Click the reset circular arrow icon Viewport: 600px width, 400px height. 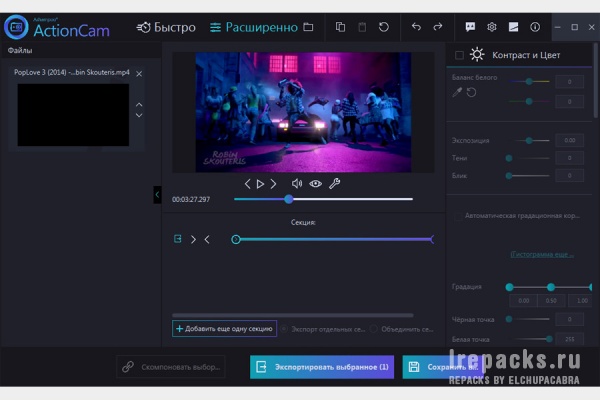pyautogui.click(x=384, y=27)
